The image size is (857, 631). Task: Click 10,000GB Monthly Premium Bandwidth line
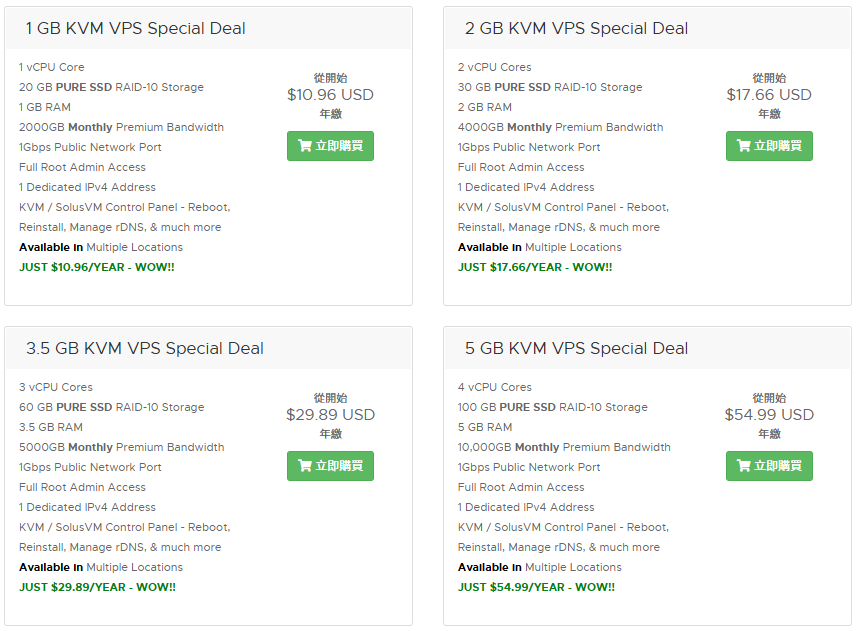click(564, 447)
